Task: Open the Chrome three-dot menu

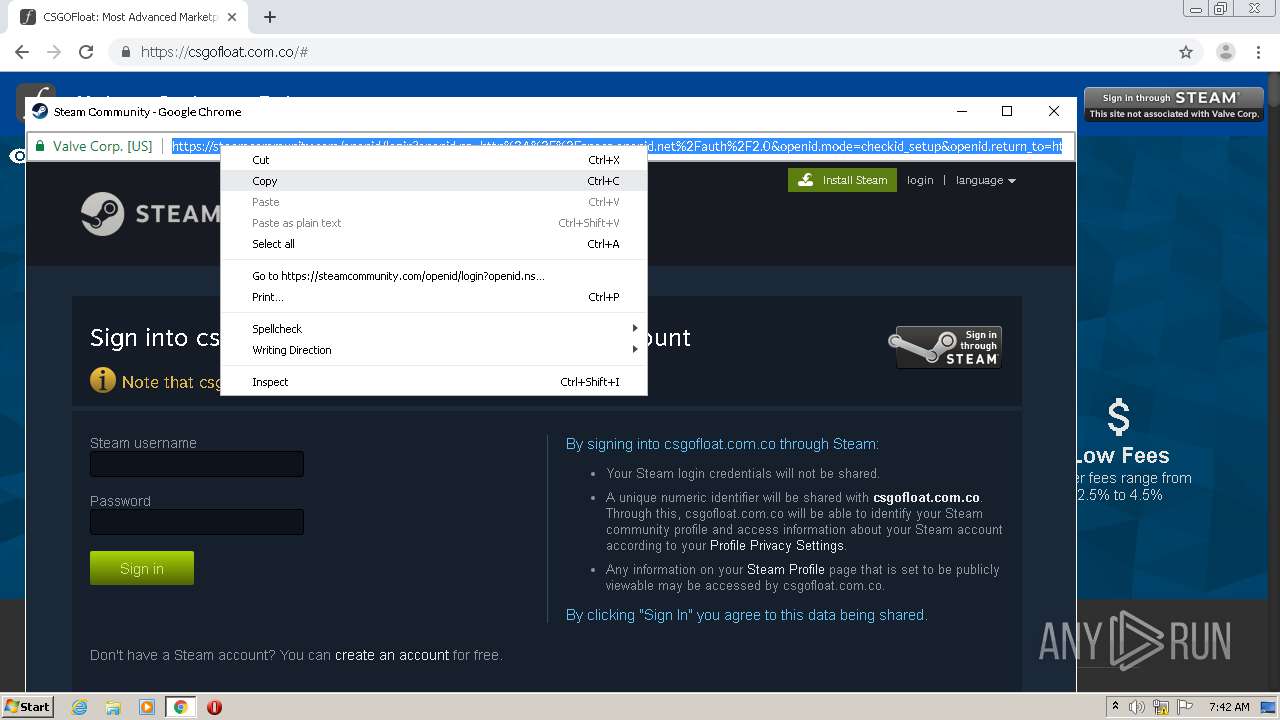Action: (x=1259, y=52)
